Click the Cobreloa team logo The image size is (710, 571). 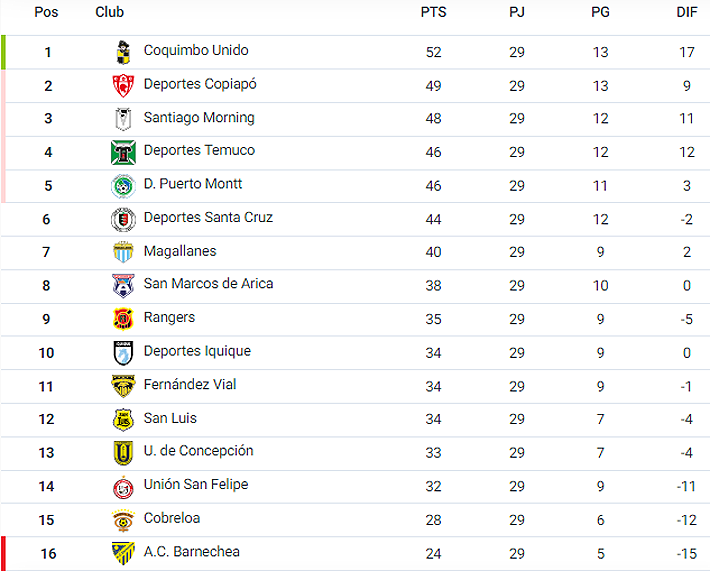point(122,520)
